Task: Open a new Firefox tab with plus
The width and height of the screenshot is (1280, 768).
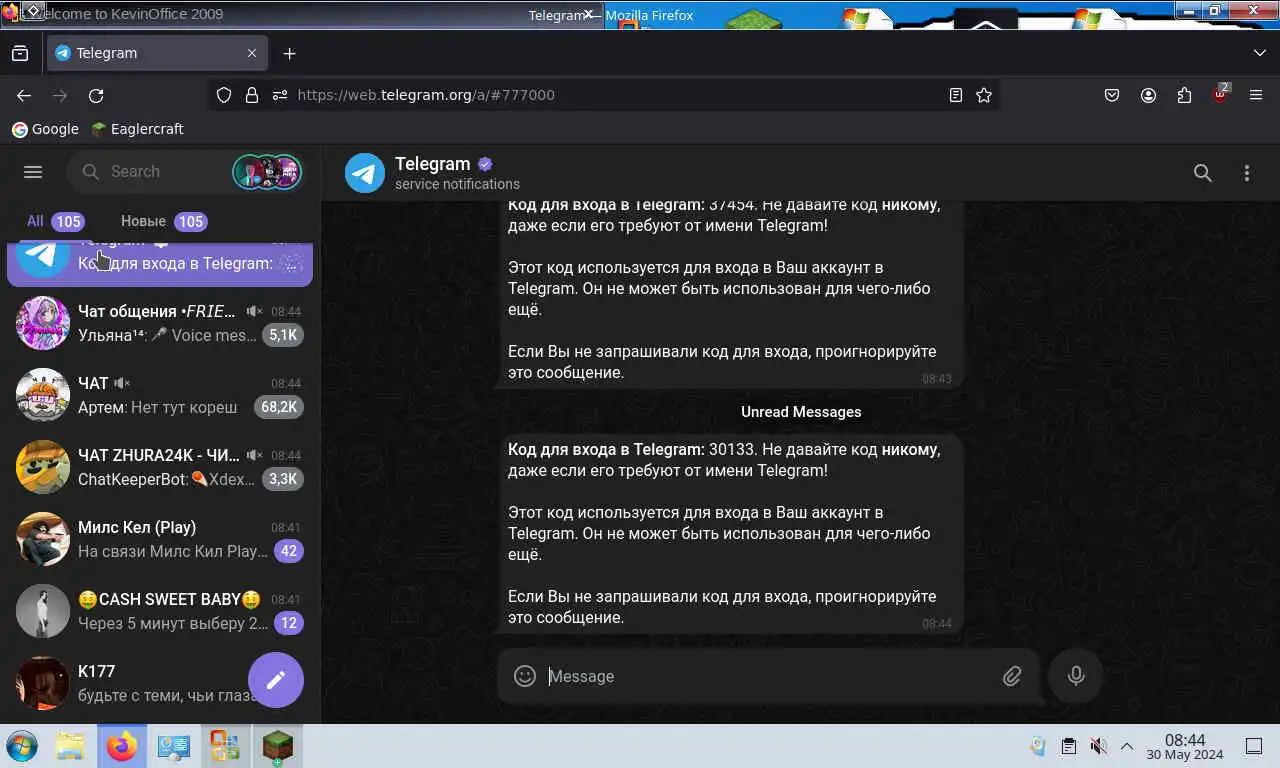Action: pyautogui.click(x=290, y=53)
